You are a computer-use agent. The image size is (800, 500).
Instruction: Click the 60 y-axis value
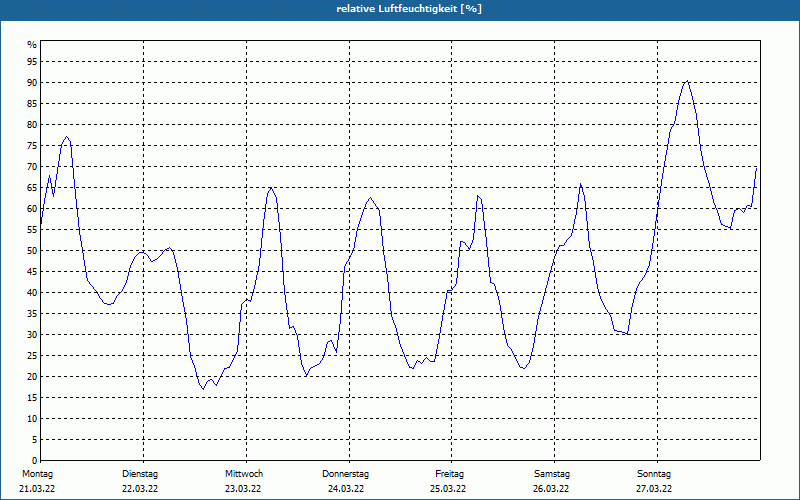point(32,209)
